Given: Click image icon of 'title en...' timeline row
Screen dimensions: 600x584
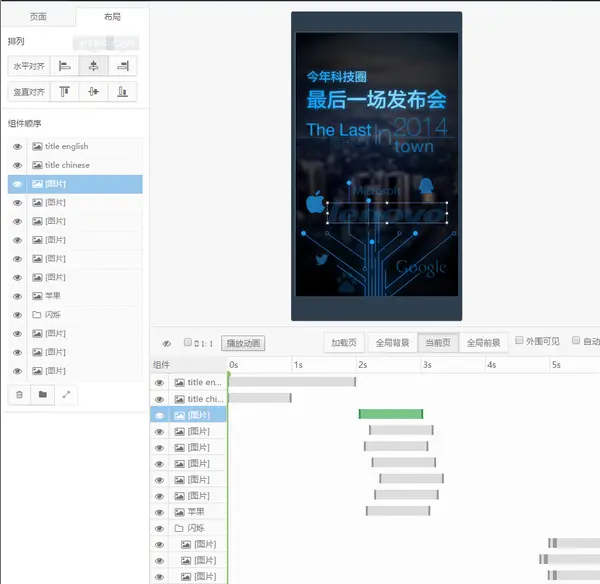Looking at the screenshot, I should pyautogui.click(x=179, y=382).
